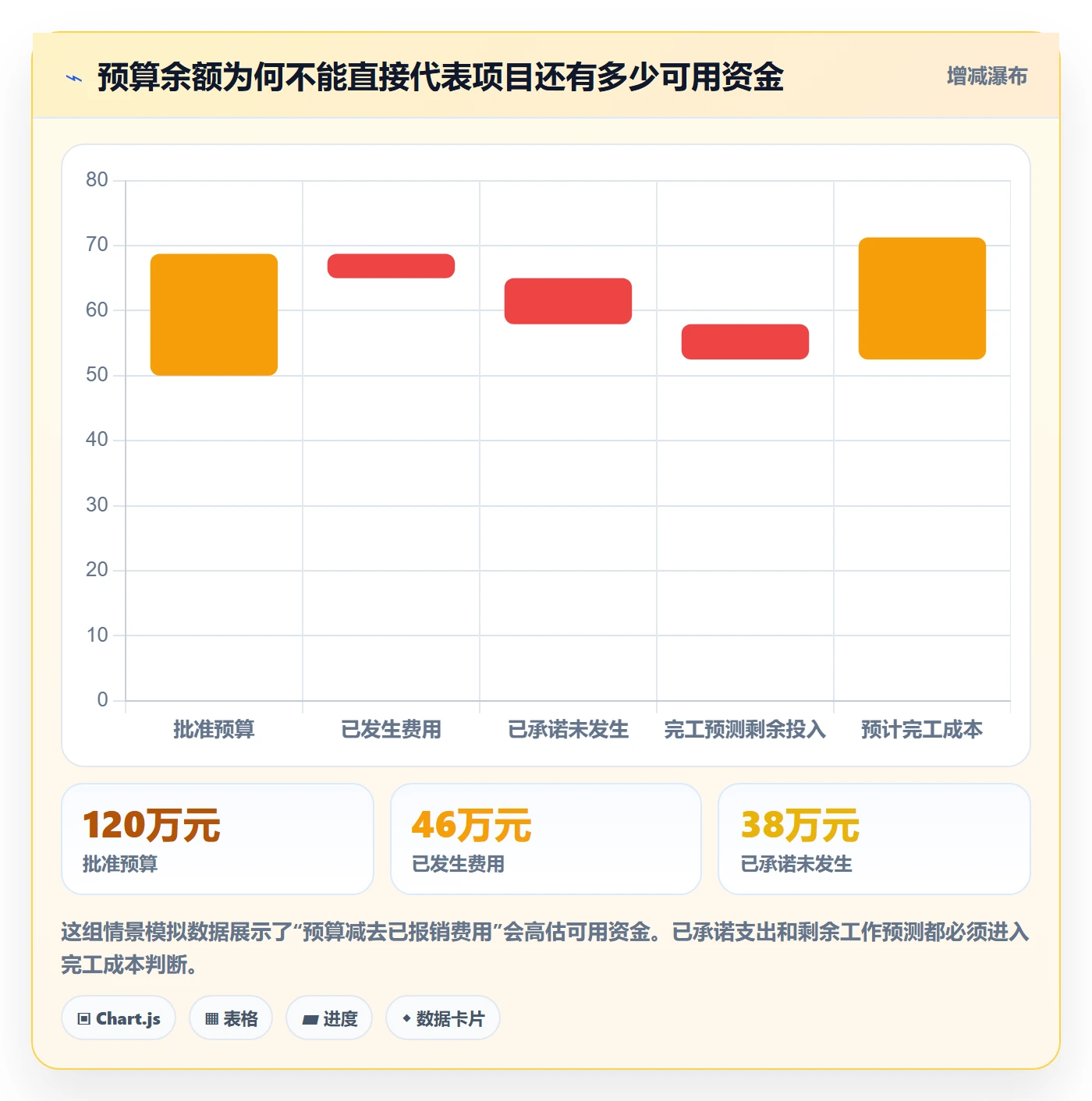
Task: Select the 表格 tag chip
Action: (231, 1018)
